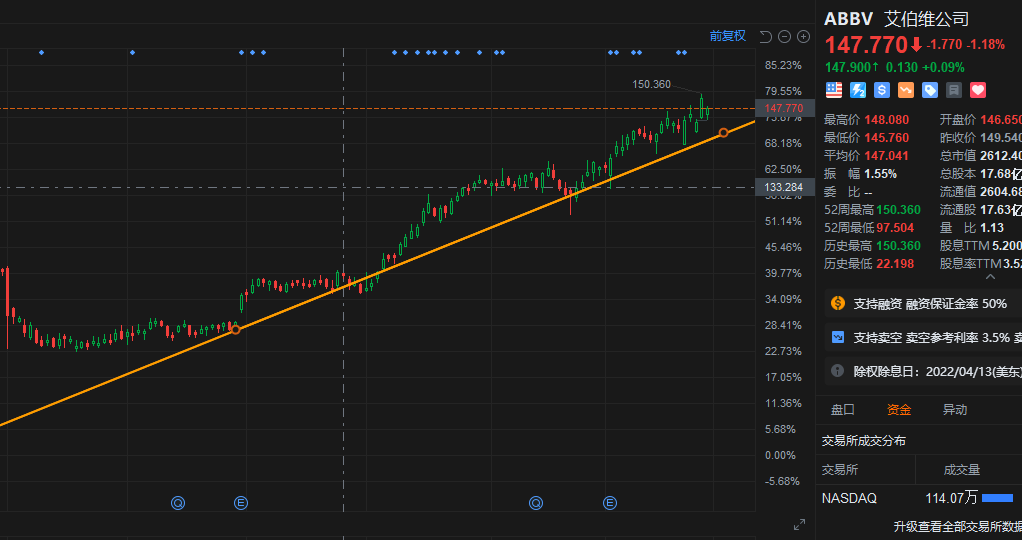Zoom out the chart with minus icon
This screenshot has height=540, width=1022.
point(785,37)
